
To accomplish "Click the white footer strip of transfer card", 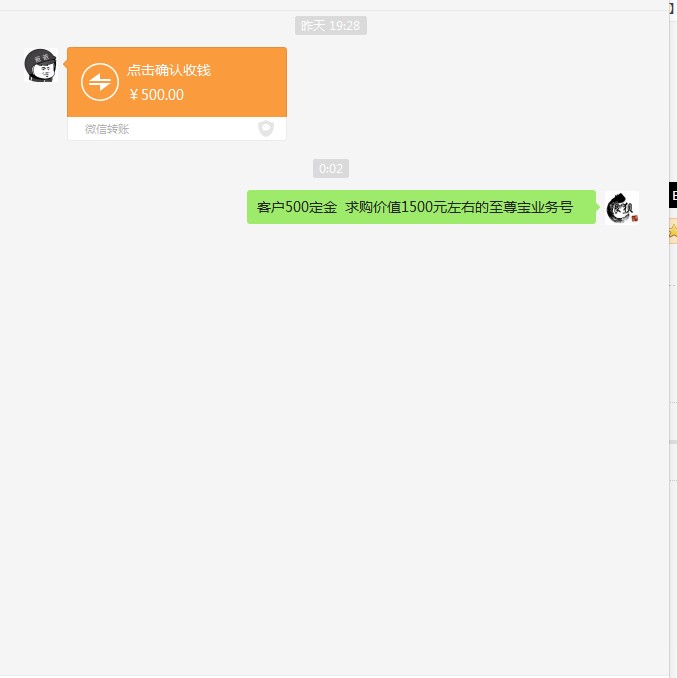I will (177, 128).
